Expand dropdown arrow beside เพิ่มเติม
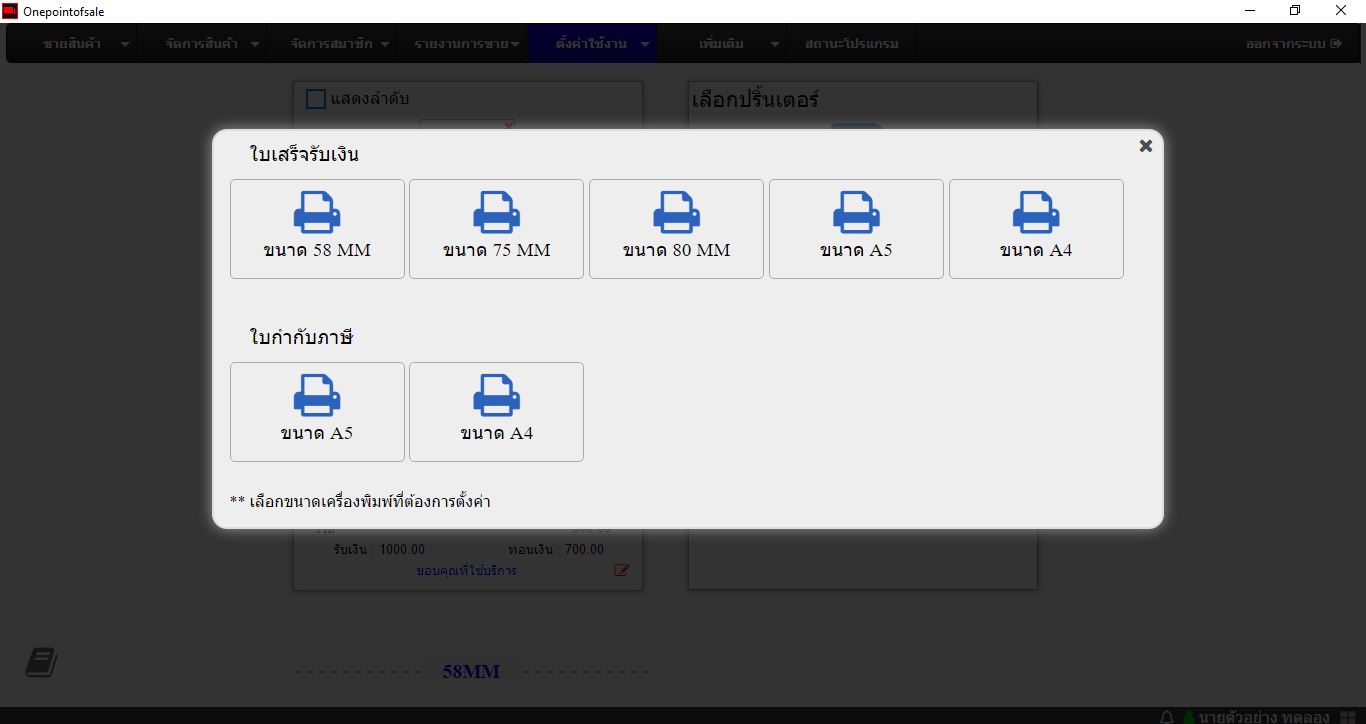This screenshot has width=1366, height=724. pyautogui.click(x=775, y=45)
